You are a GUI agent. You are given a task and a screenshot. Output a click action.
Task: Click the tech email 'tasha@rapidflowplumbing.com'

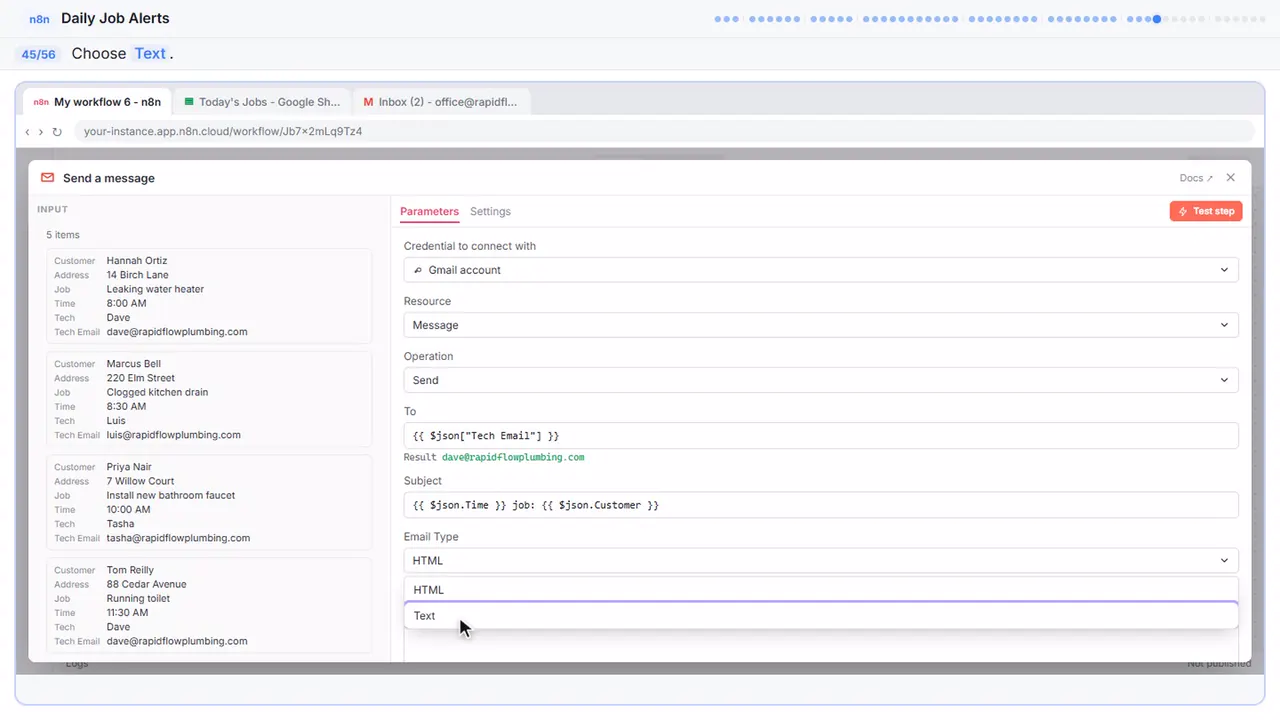pos(178,538)
